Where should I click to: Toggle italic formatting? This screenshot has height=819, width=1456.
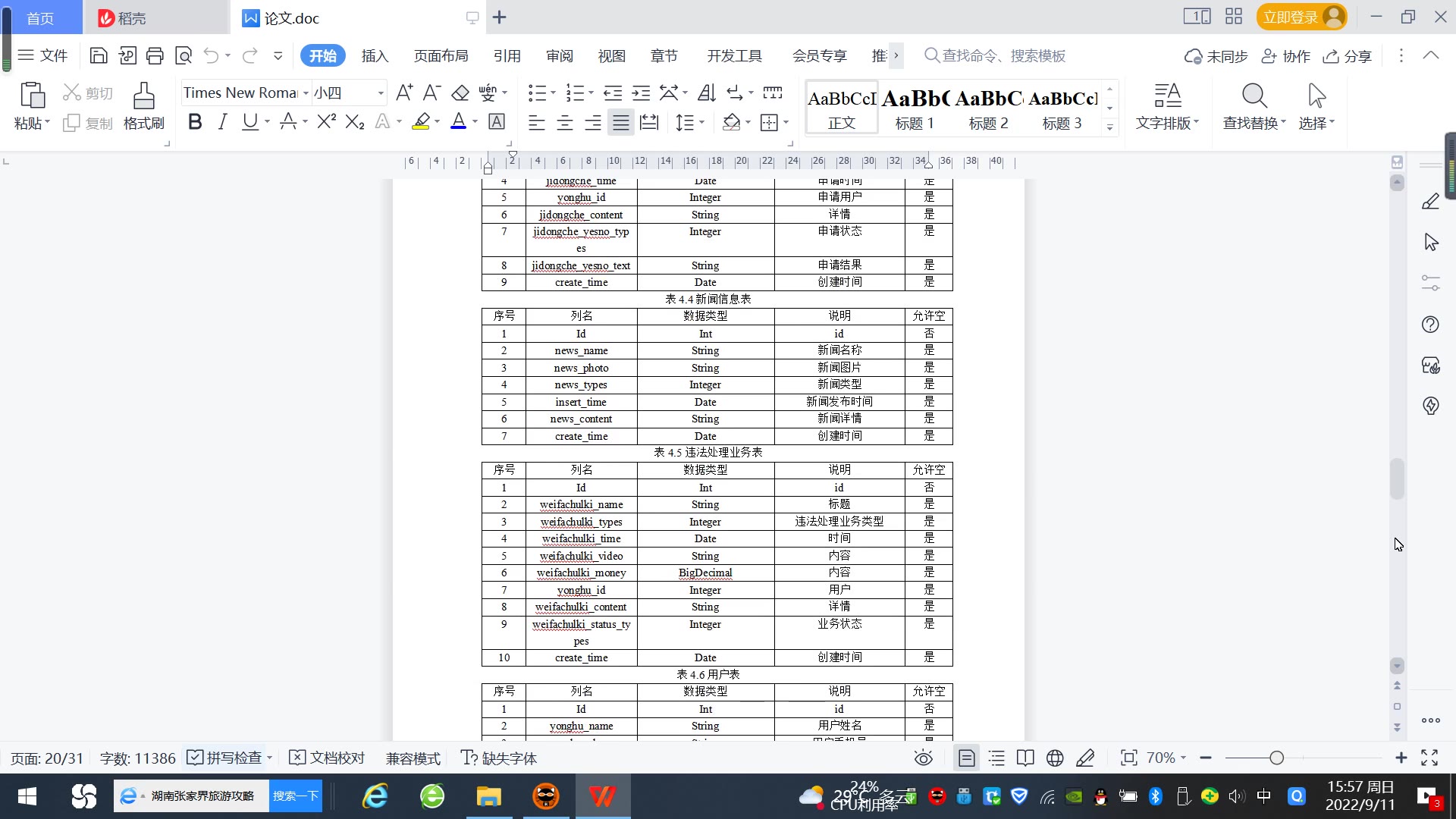222,122
